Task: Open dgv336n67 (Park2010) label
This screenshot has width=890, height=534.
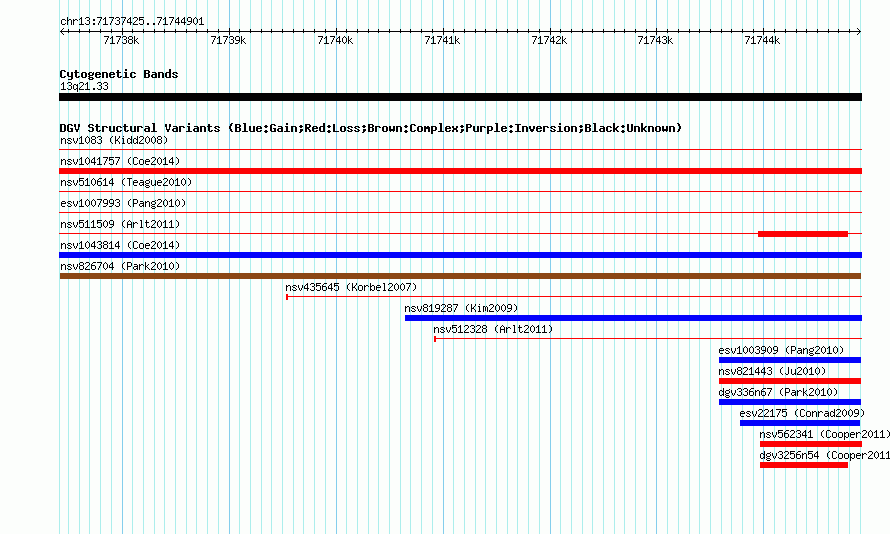Action: tap(778, 392)
